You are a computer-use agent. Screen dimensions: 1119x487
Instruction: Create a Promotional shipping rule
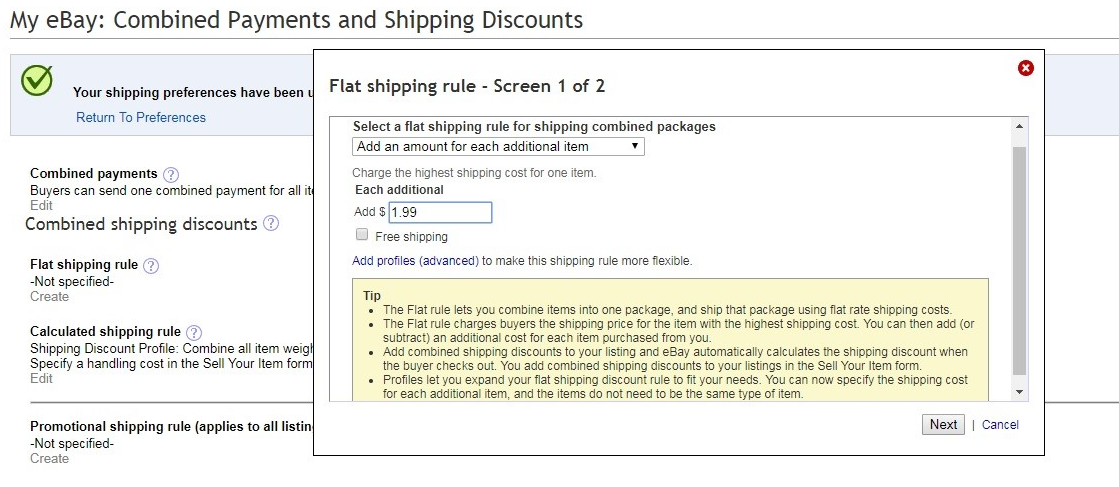point(49,458)
